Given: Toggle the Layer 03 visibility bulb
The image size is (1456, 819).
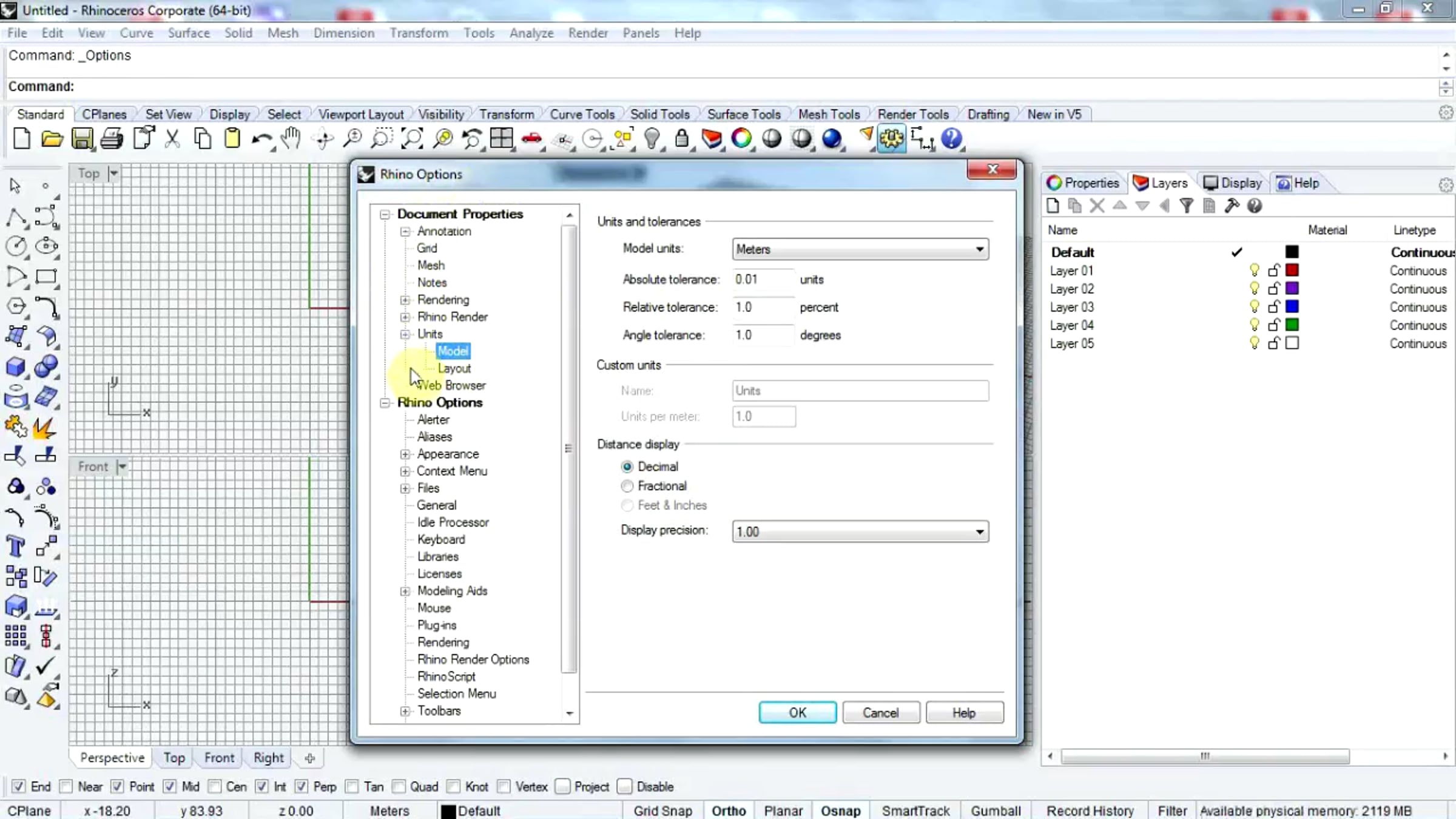Looking at the screenshot, I should point(1254,306).
